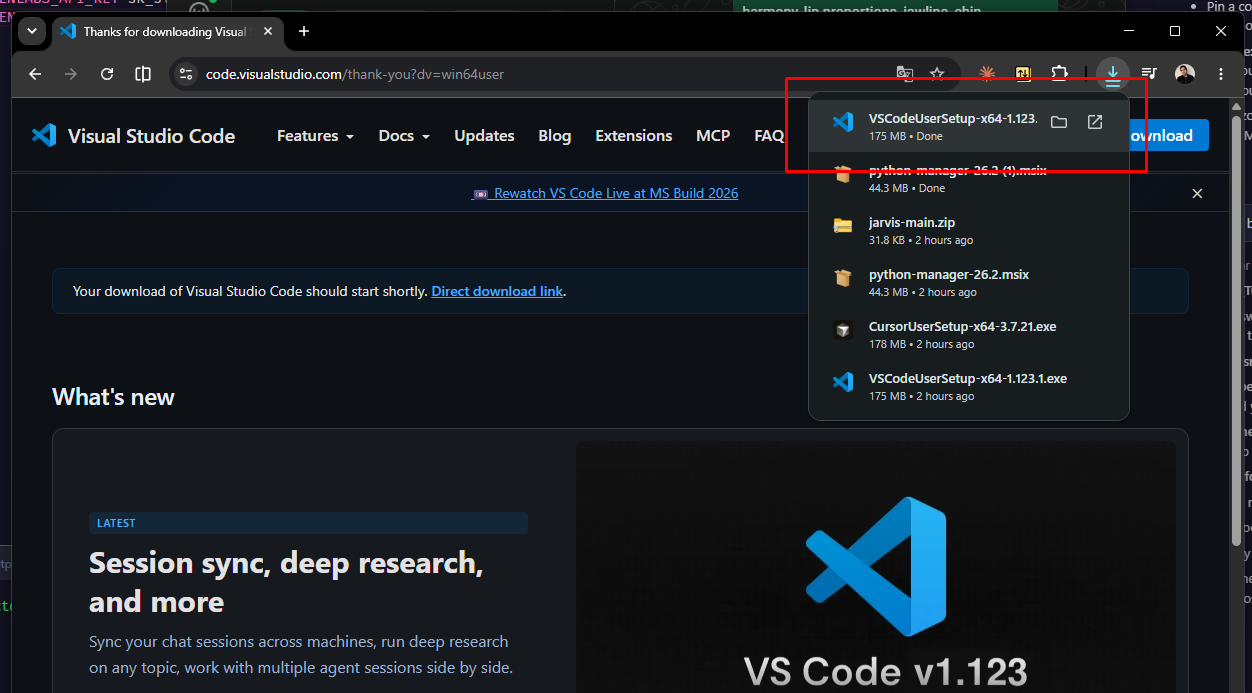Open the orange starburst extension icon
Viewport: 1252px width, 693px height.
coord(987,73)
